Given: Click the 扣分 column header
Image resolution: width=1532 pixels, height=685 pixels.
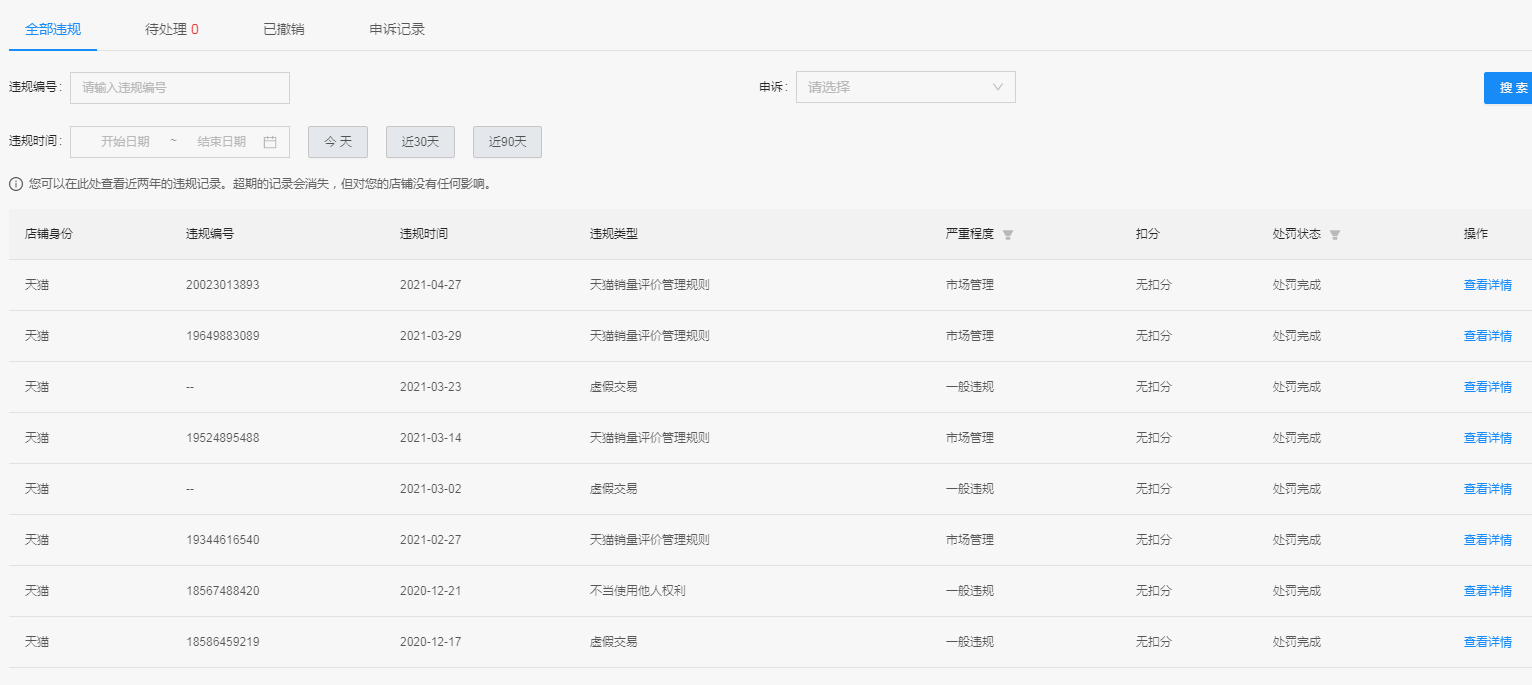Looking at the screenshot, I should tap(1148, 234).
